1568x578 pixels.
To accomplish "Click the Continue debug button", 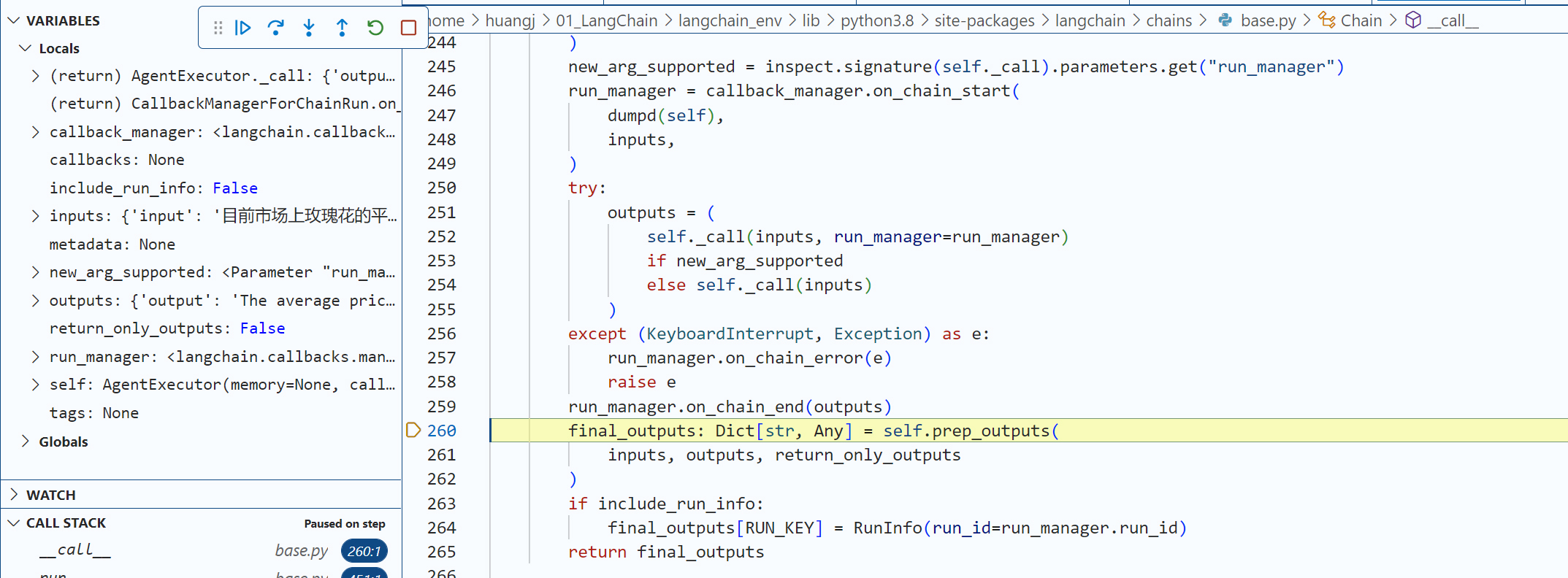I will tap(243, 28).
